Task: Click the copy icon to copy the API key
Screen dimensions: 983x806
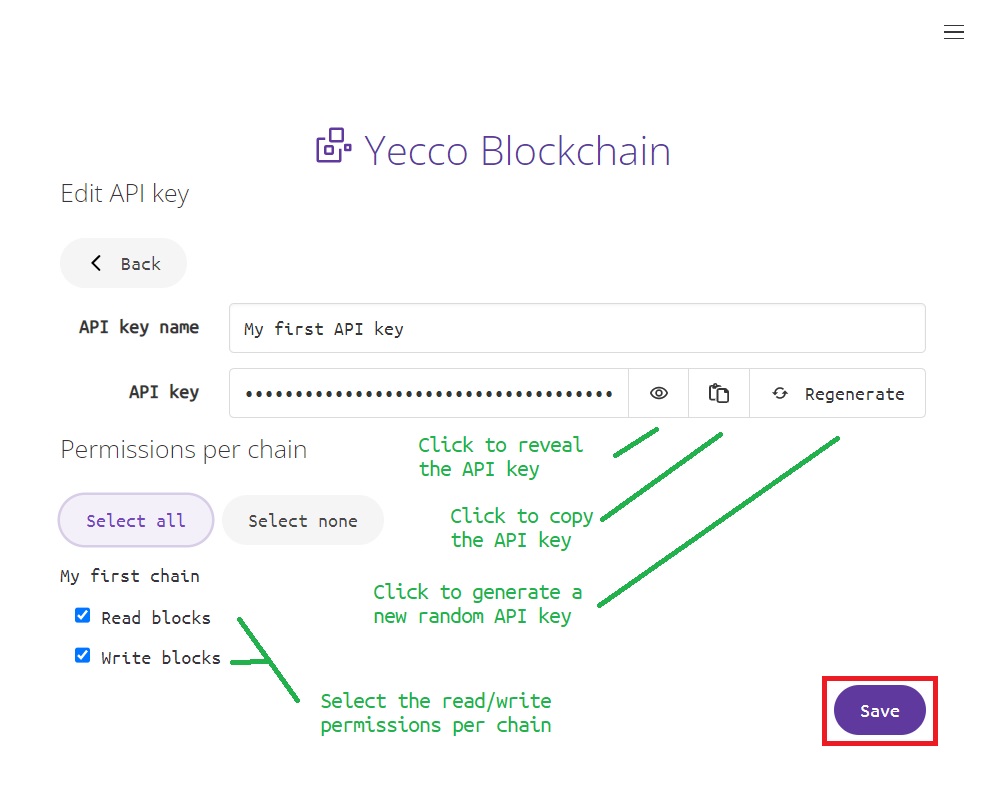Action: pos(718,392)
